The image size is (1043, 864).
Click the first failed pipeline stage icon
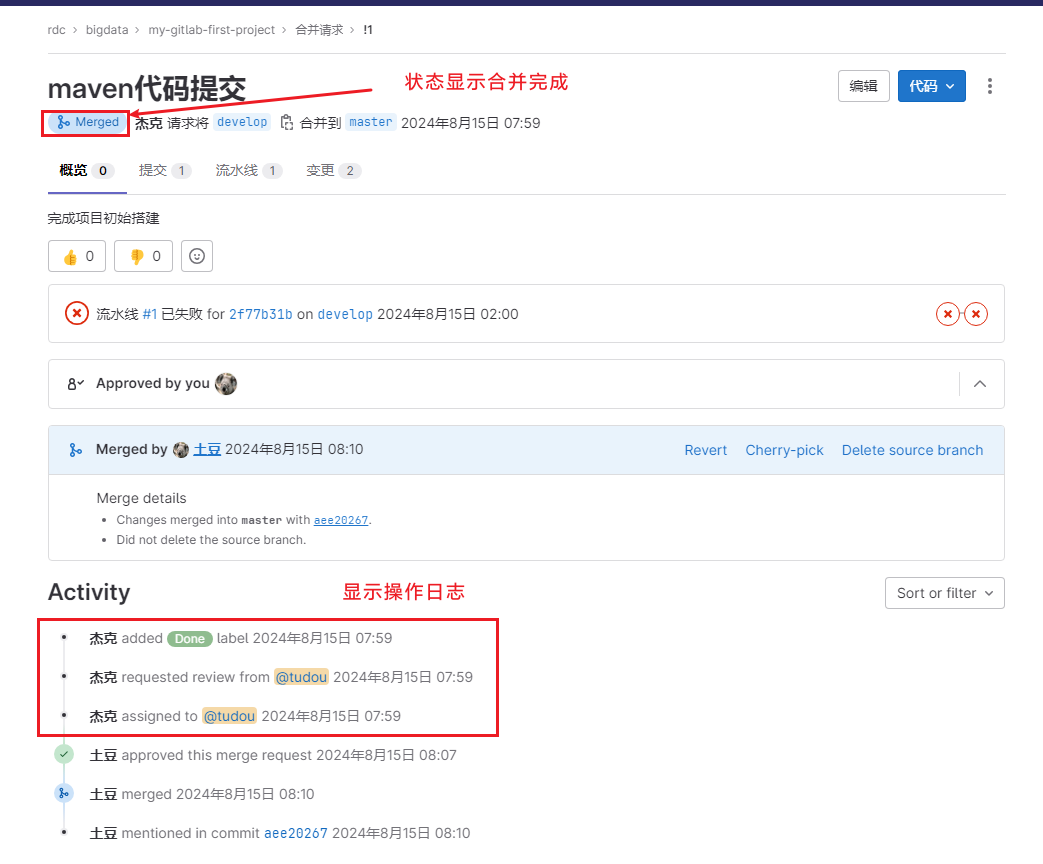948,314
